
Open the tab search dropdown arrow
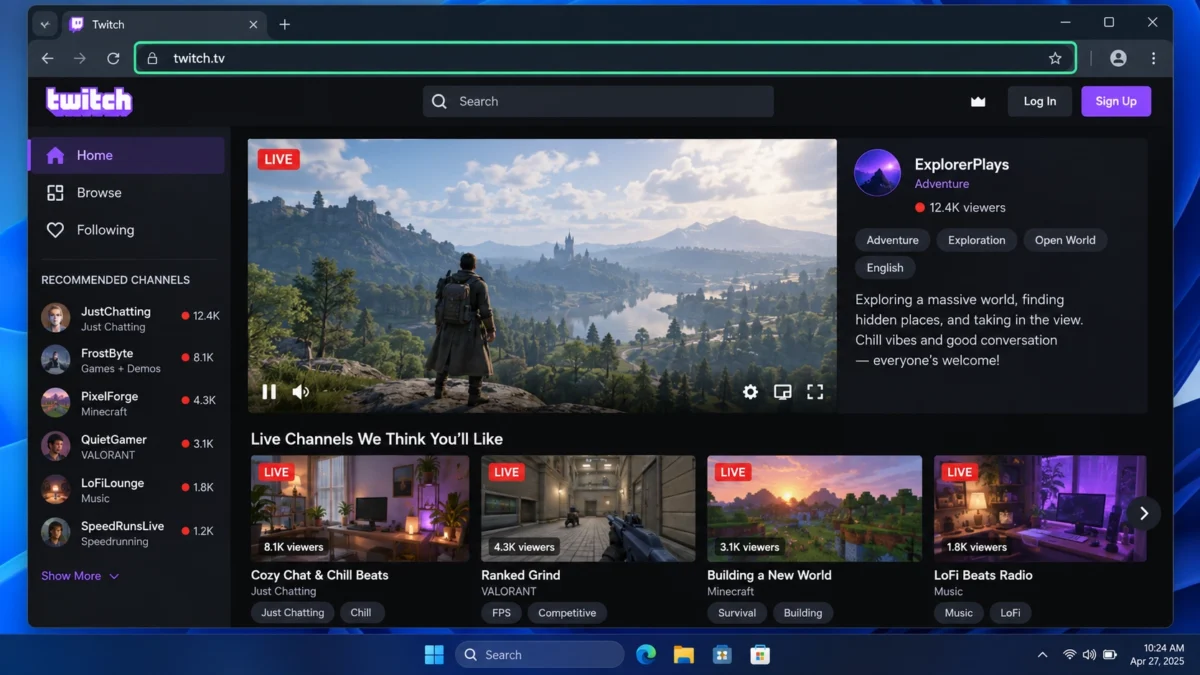tap(44, 24)
